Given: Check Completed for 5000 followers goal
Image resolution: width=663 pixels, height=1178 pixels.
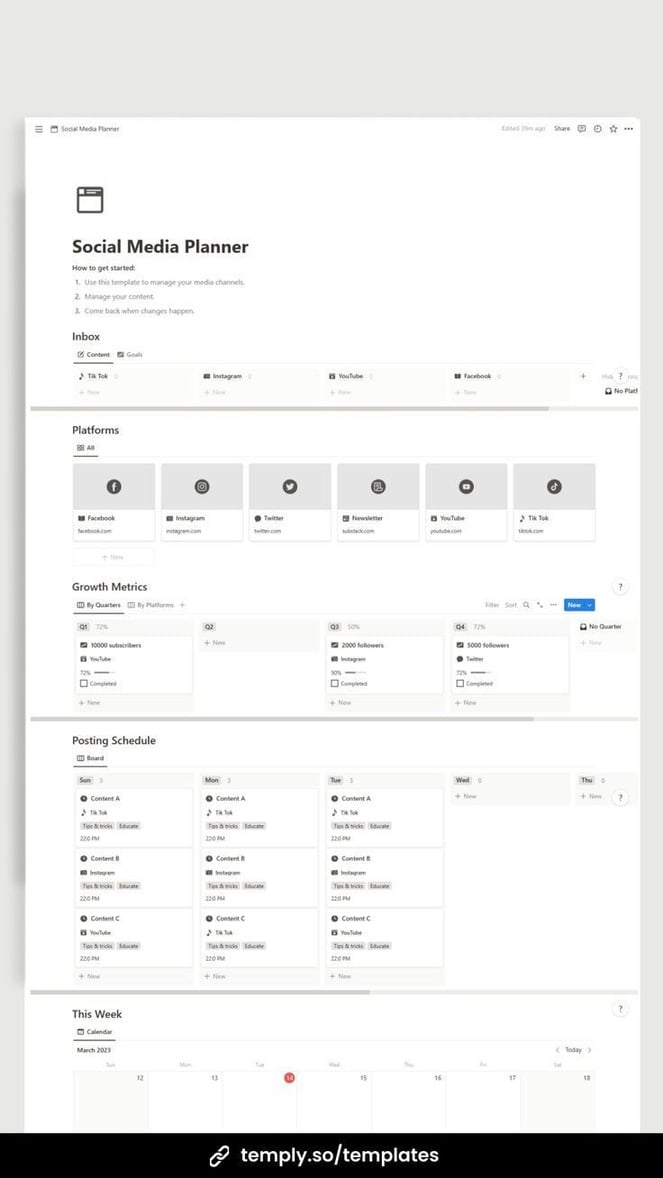Looking at the screenshot, I should [460, 684].
